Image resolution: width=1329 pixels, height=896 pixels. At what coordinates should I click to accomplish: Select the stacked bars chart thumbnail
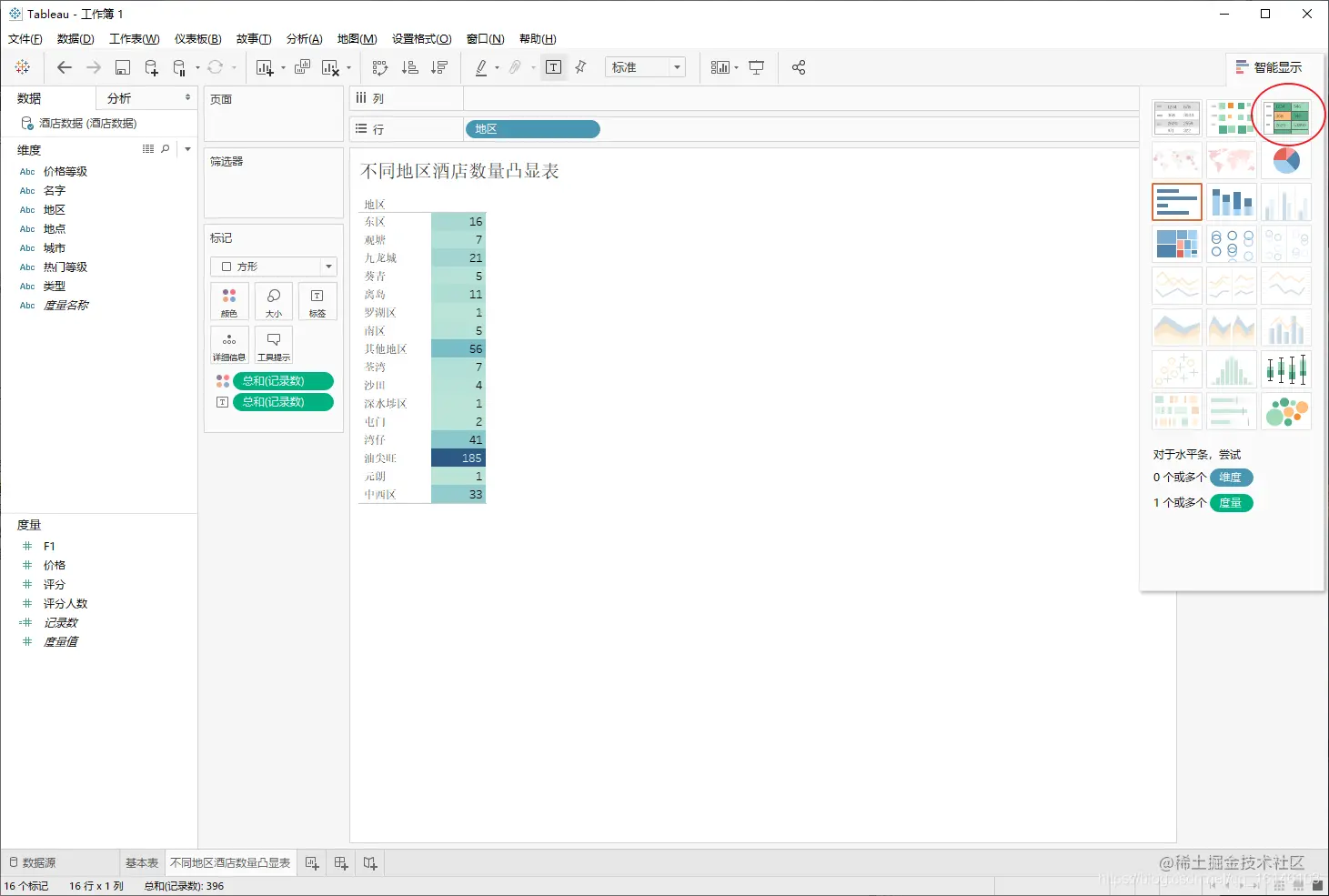tap(1232, 202)
